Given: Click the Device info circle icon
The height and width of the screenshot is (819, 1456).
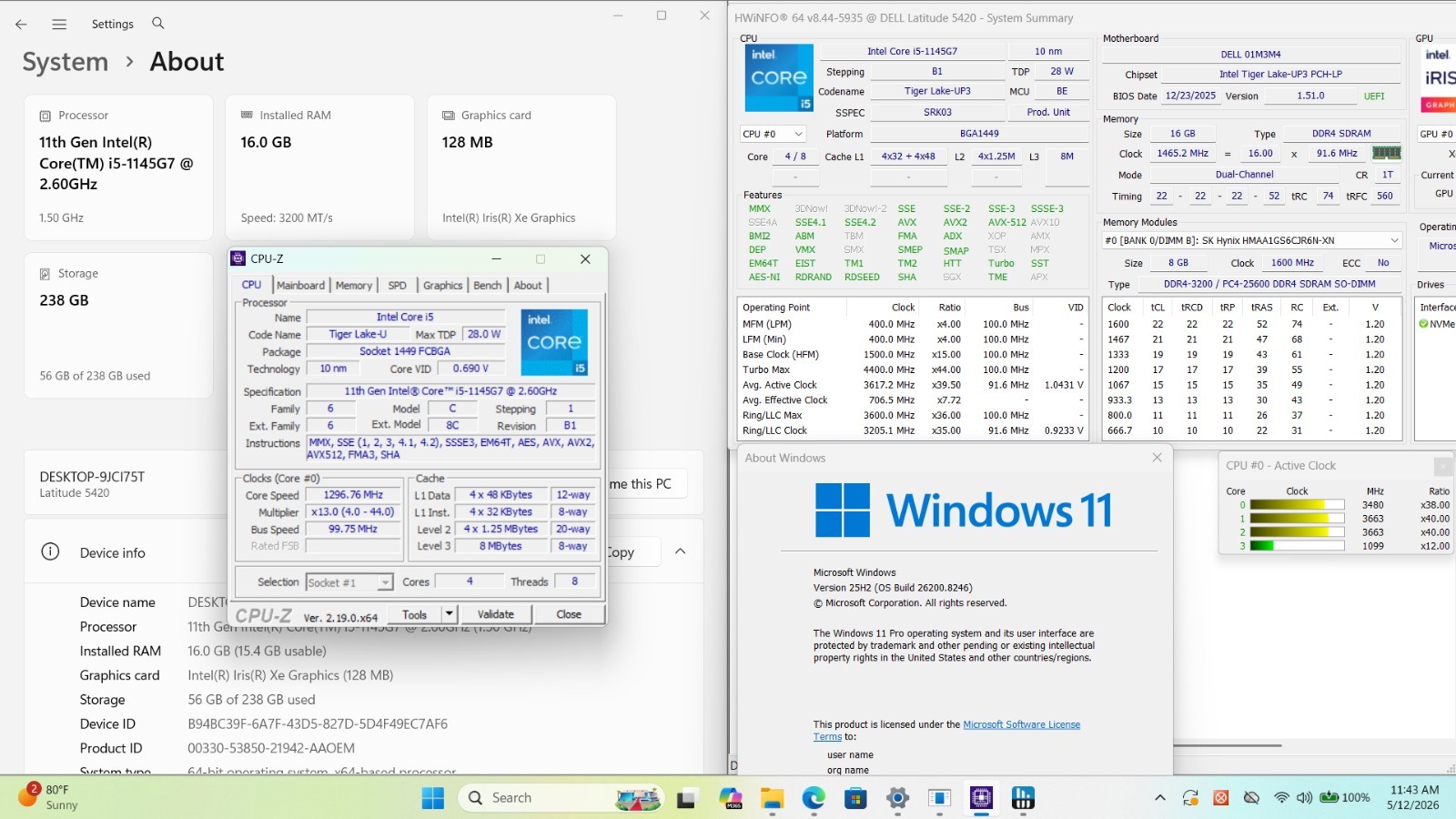Looking at the screenshot, I should click(51, 551).
